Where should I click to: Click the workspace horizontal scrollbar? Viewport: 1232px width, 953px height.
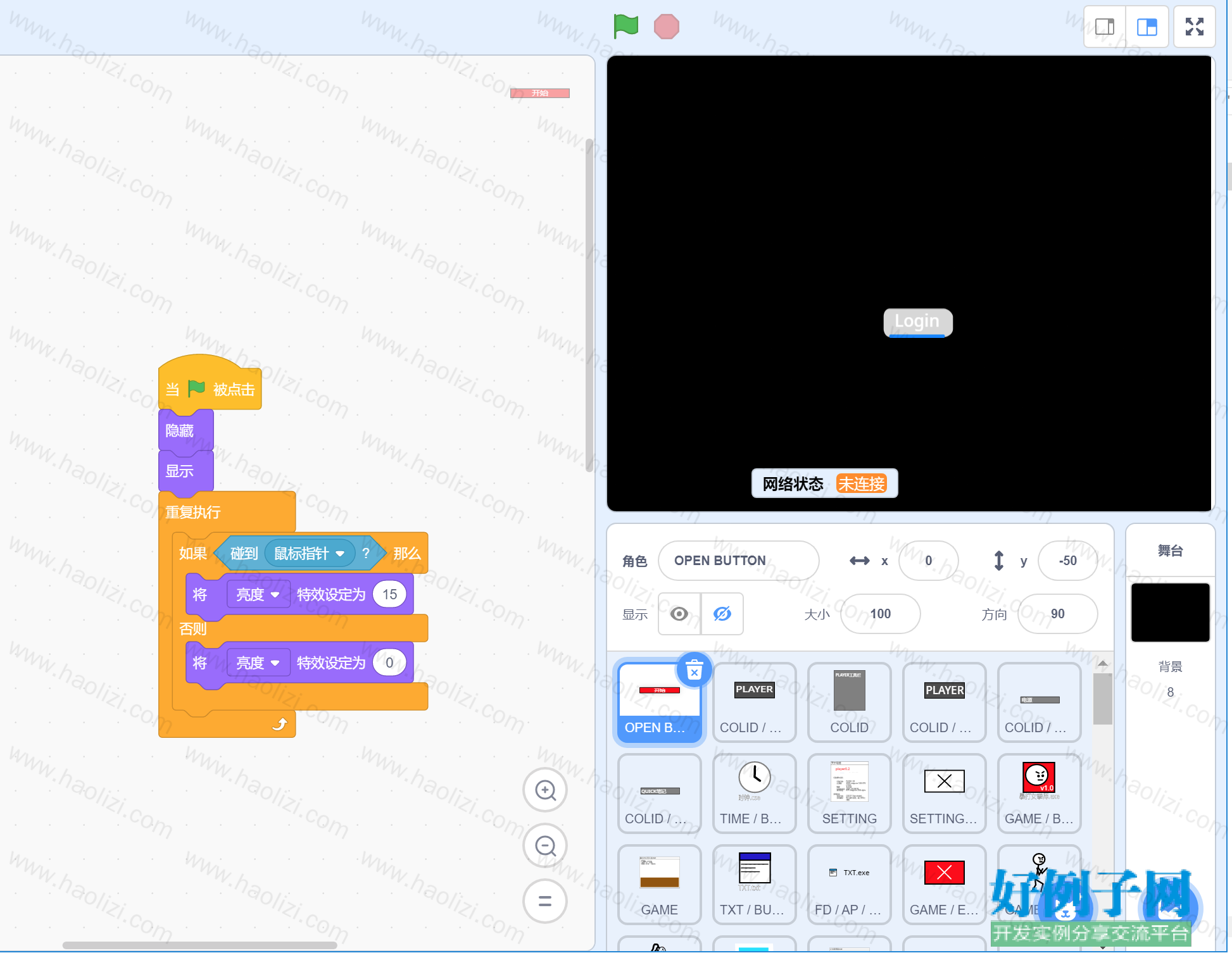pos(199,945)
